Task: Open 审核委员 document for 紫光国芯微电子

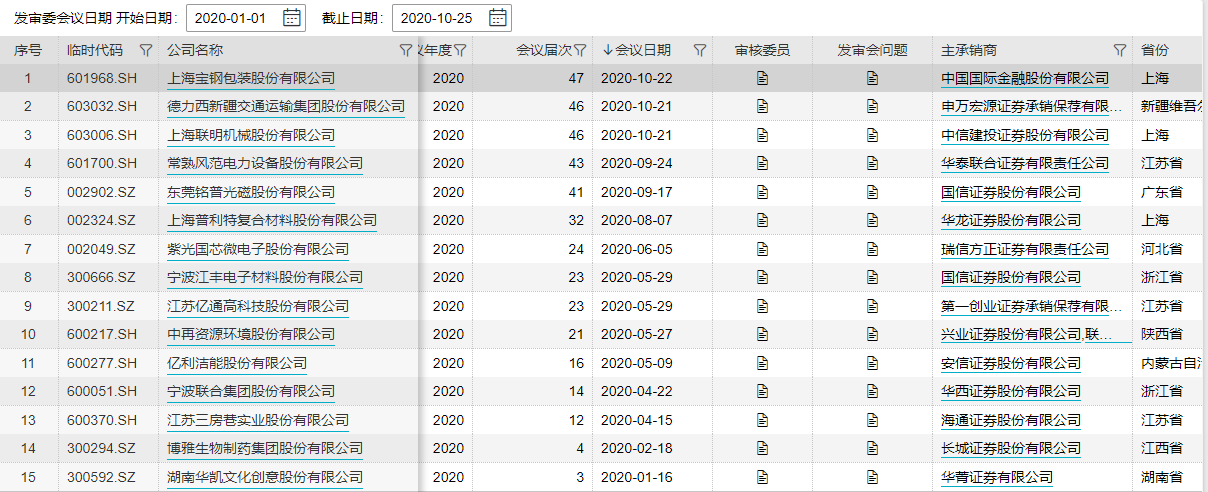Action: (x=762, y=249)
